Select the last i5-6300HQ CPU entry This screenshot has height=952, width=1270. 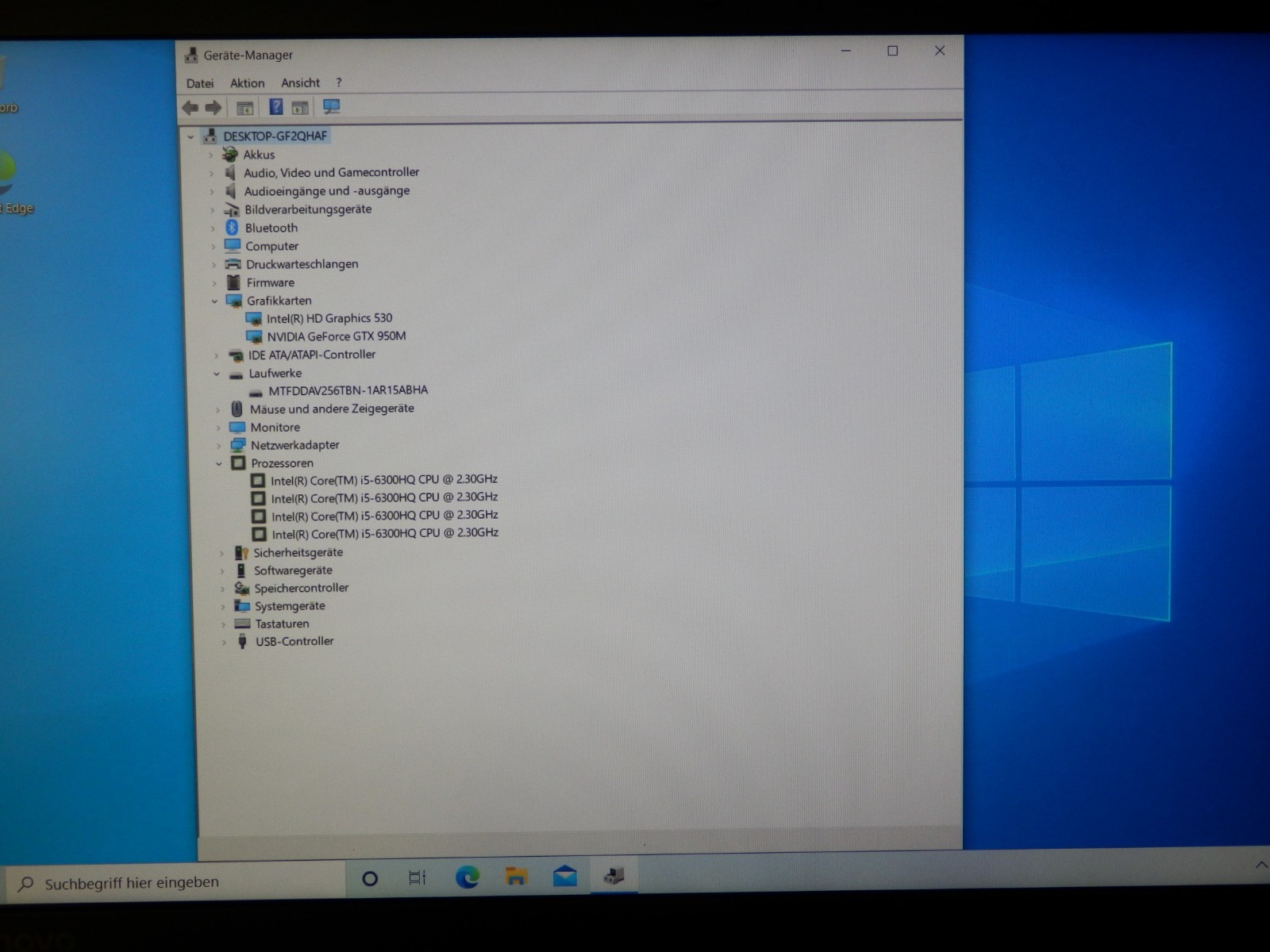[385, 533]
